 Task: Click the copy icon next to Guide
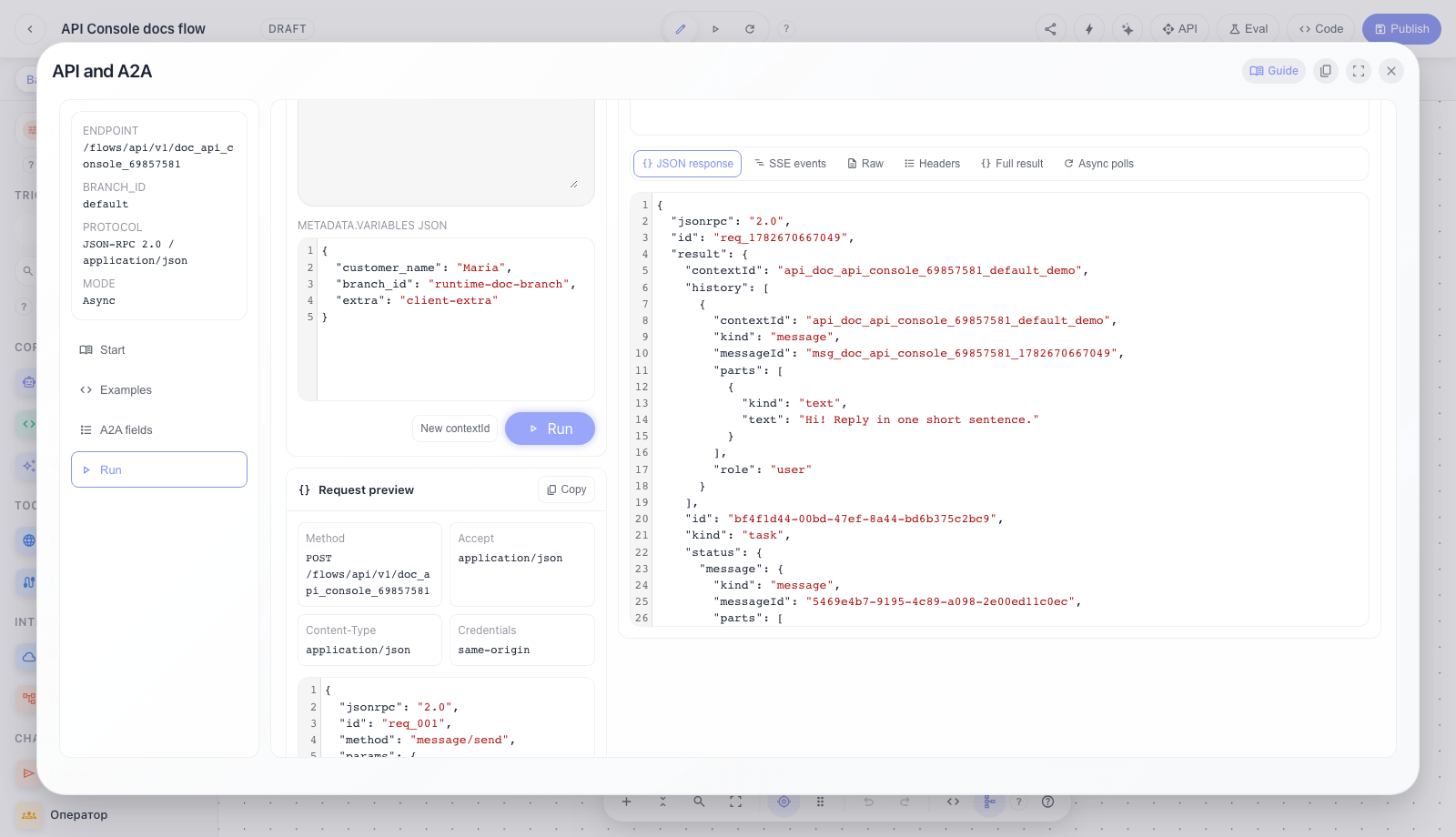click(1326, 71)
